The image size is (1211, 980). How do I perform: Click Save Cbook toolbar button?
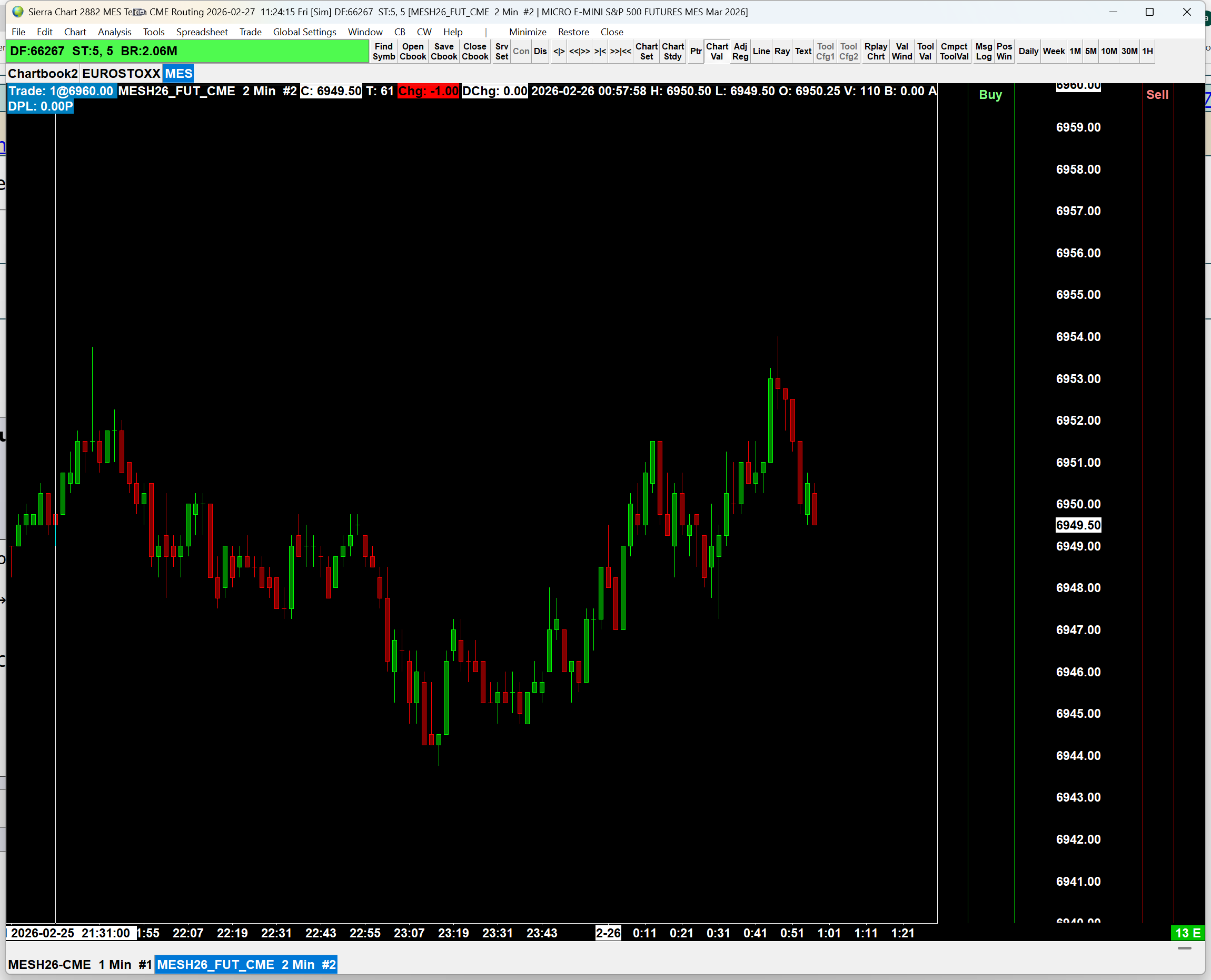(443, 52)
